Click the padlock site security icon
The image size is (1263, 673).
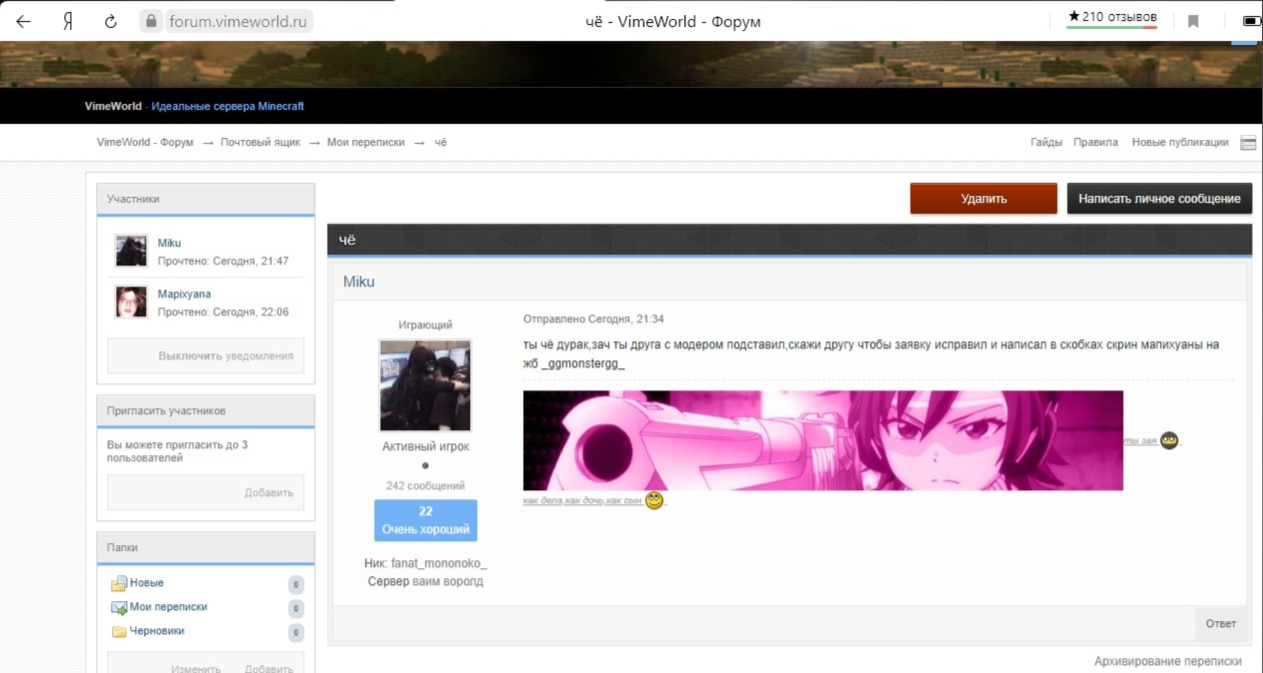coord(152,21)
